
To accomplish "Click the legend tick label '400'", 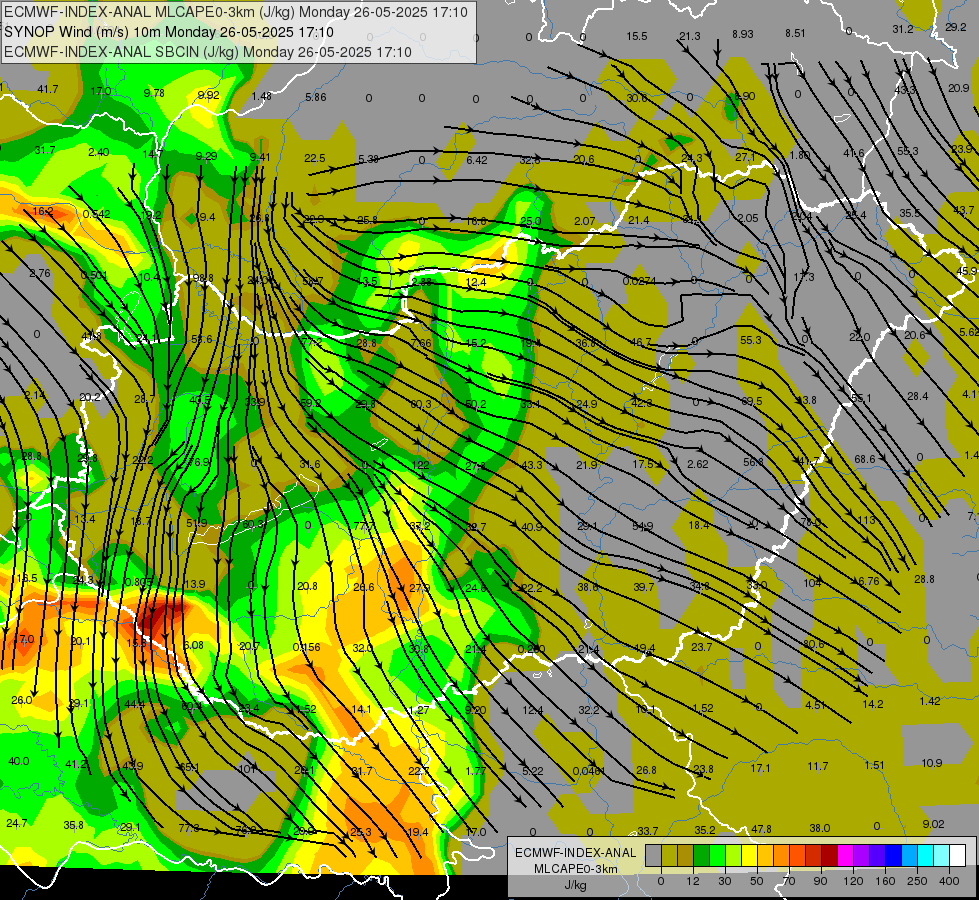I will tap(949, 881).
